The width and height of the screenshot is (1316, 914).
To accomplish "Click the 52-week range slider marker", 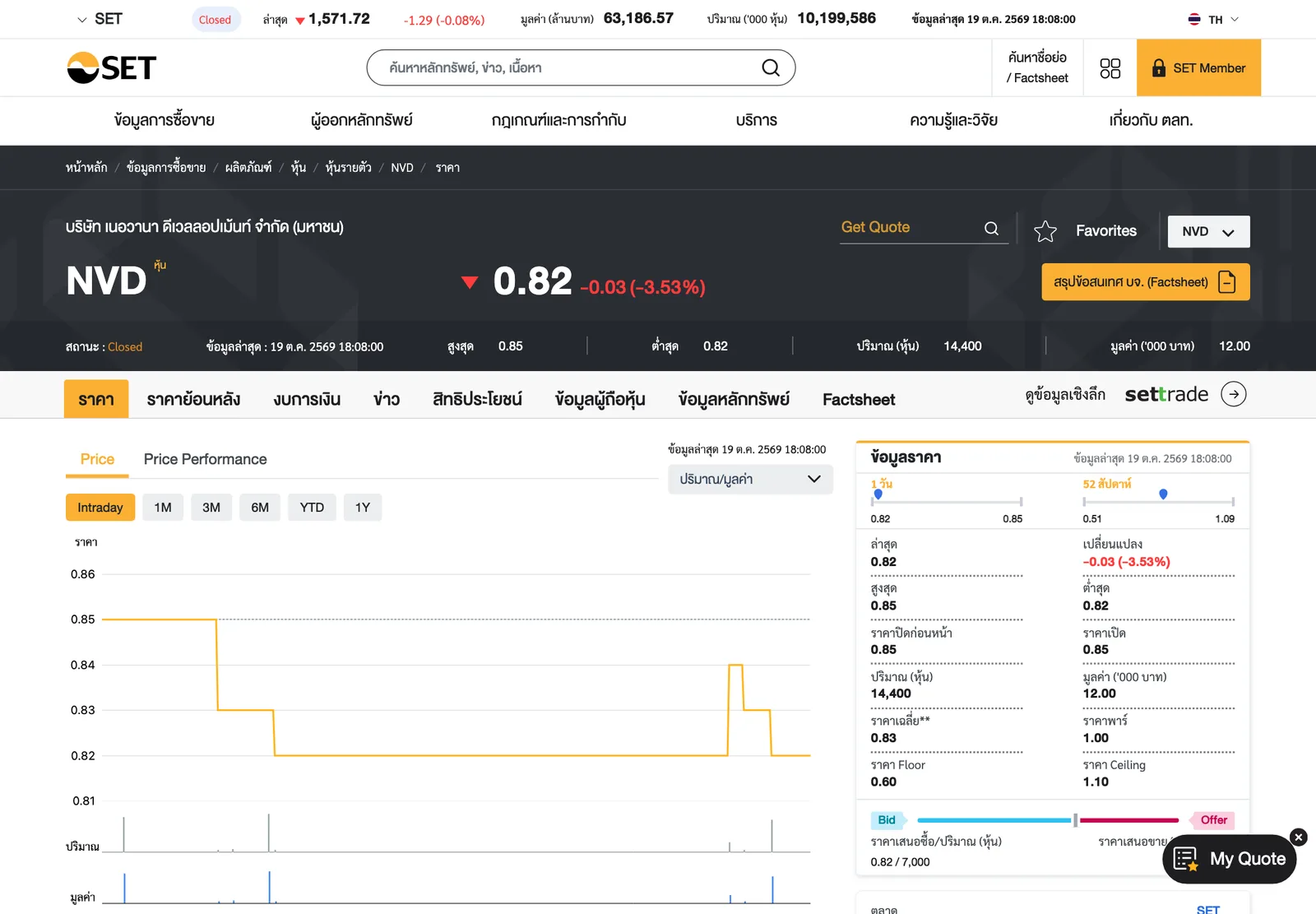I will pyautogui.click(x=1163, y=494).
